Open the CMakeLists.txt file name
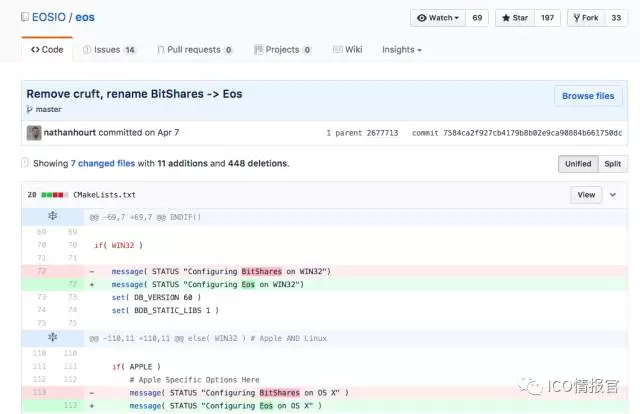This screenshot has width=640, height=414. tap(104, 195)
